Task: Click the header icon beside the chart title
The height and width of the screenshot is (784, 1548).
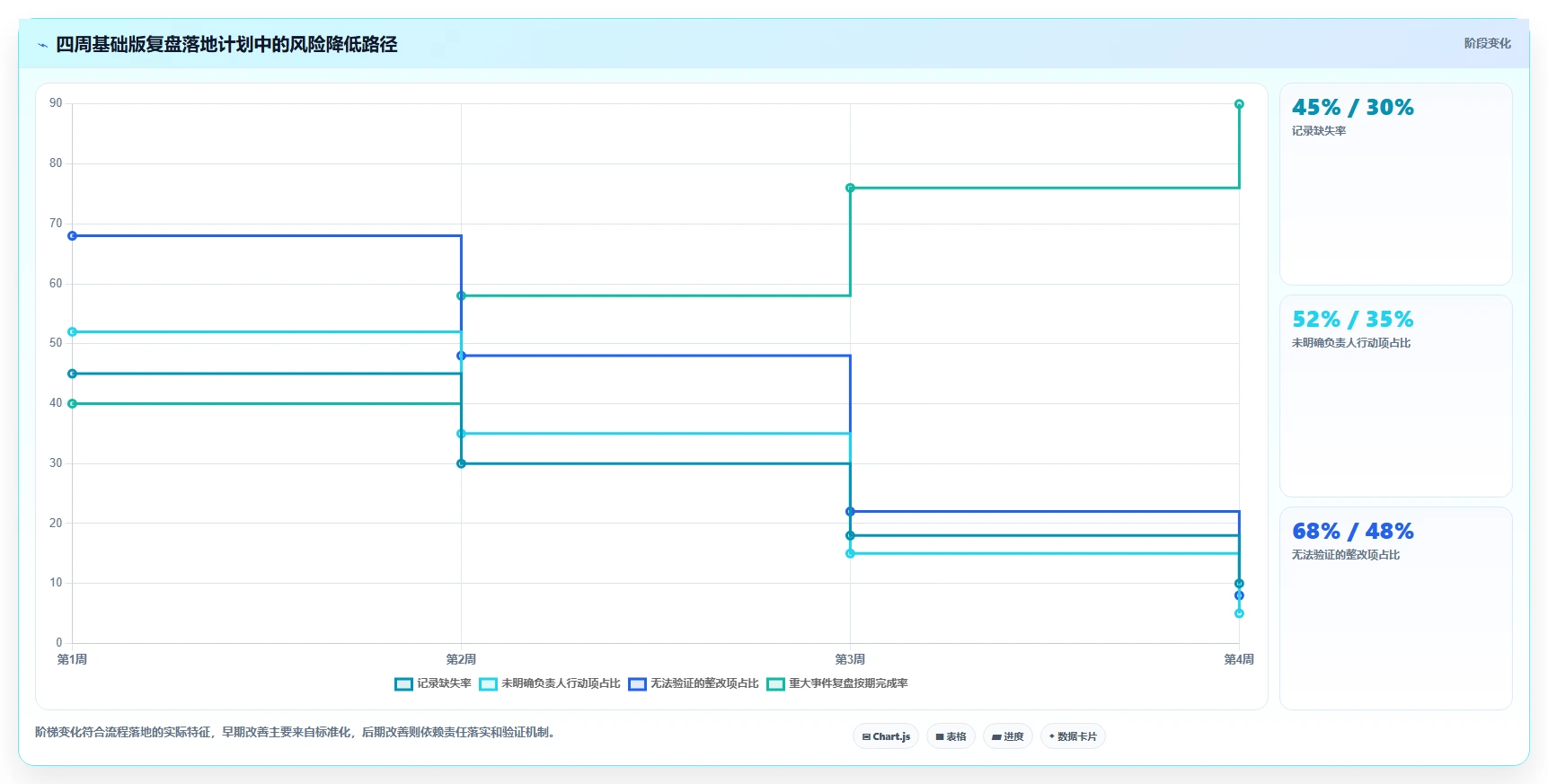Action: click(42, 45)
